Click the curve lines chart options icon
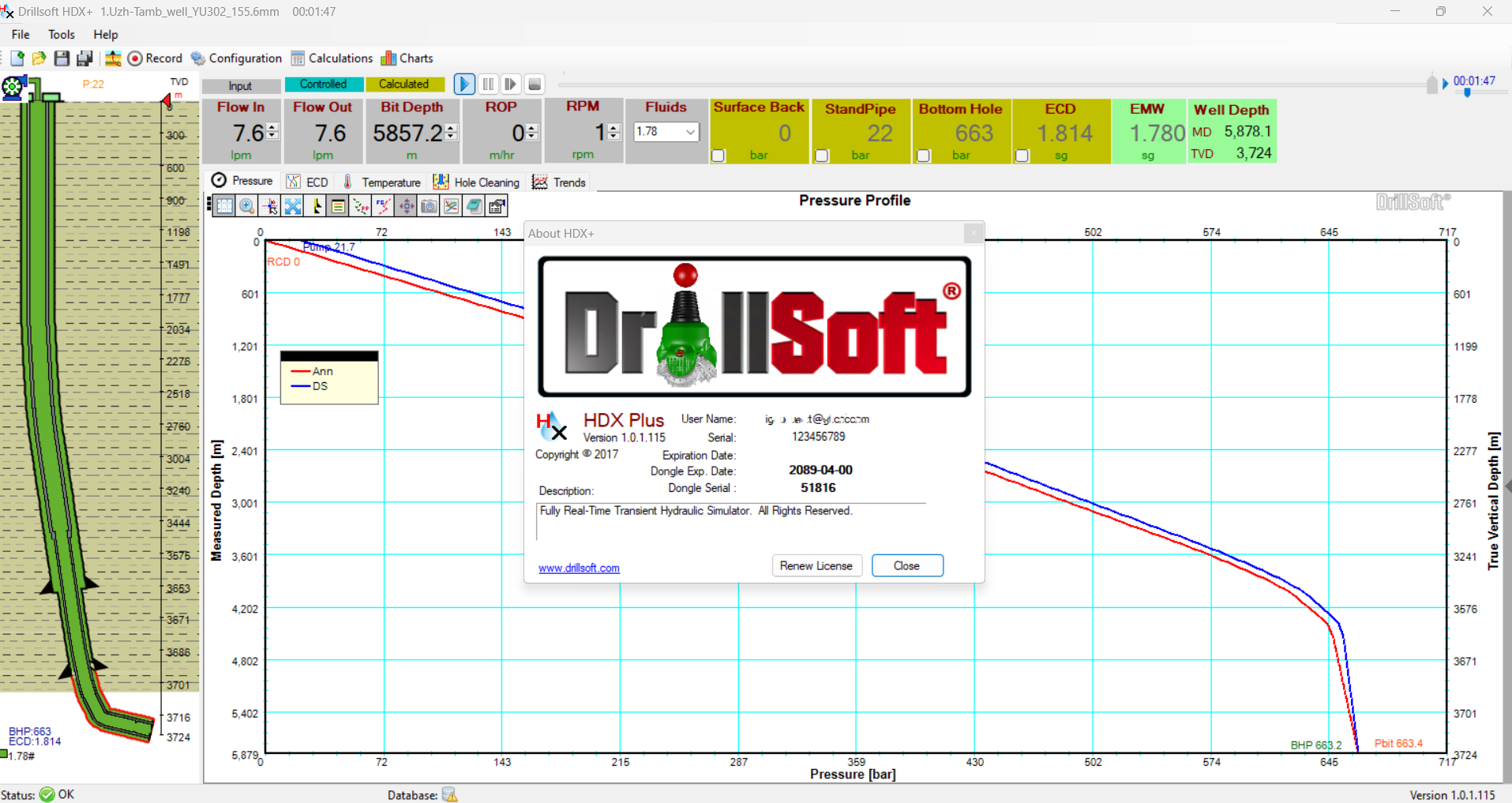Viewport: 1512px width, 803px height. pyautogui.click(x=452, y=206)
